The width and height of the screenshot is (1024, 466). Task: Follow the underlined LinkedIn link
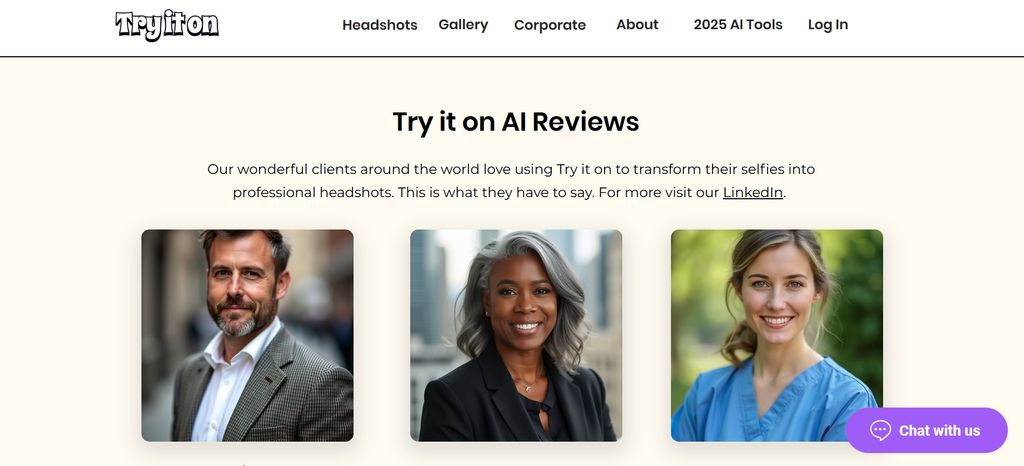(752, 193)
